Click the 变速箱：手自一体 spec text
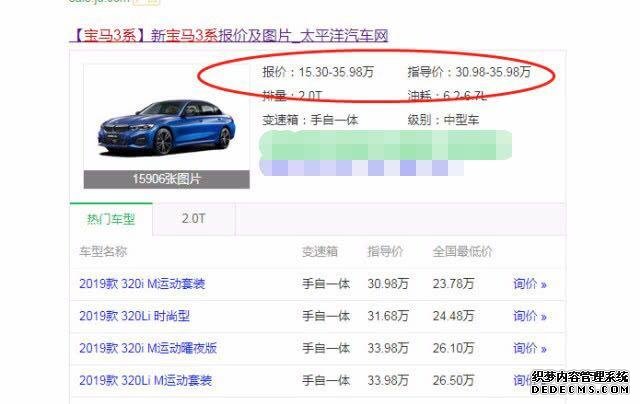 point(310,120)
